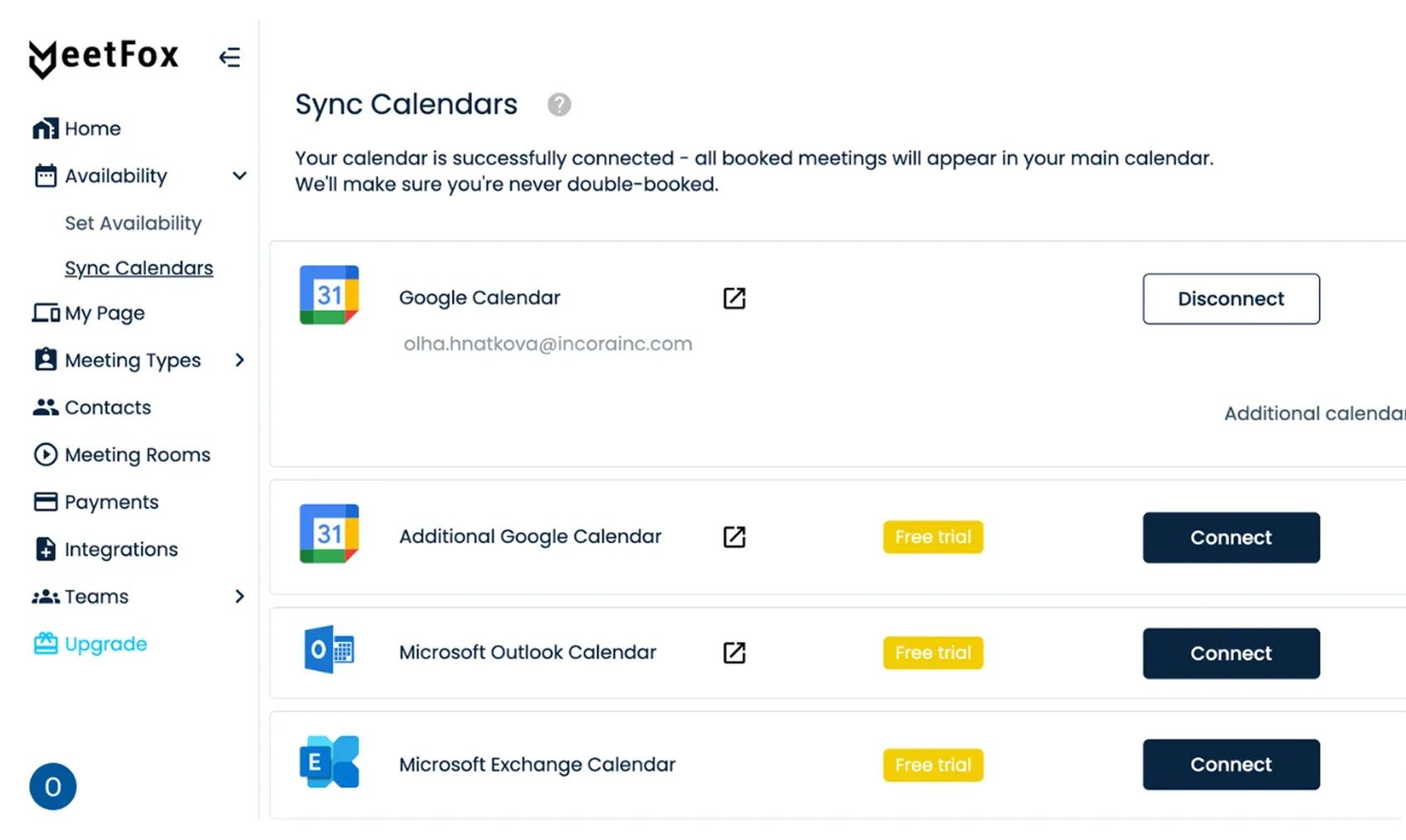
Task: Collapse the sidebar using the arrow icon
Action: (230, 57)
